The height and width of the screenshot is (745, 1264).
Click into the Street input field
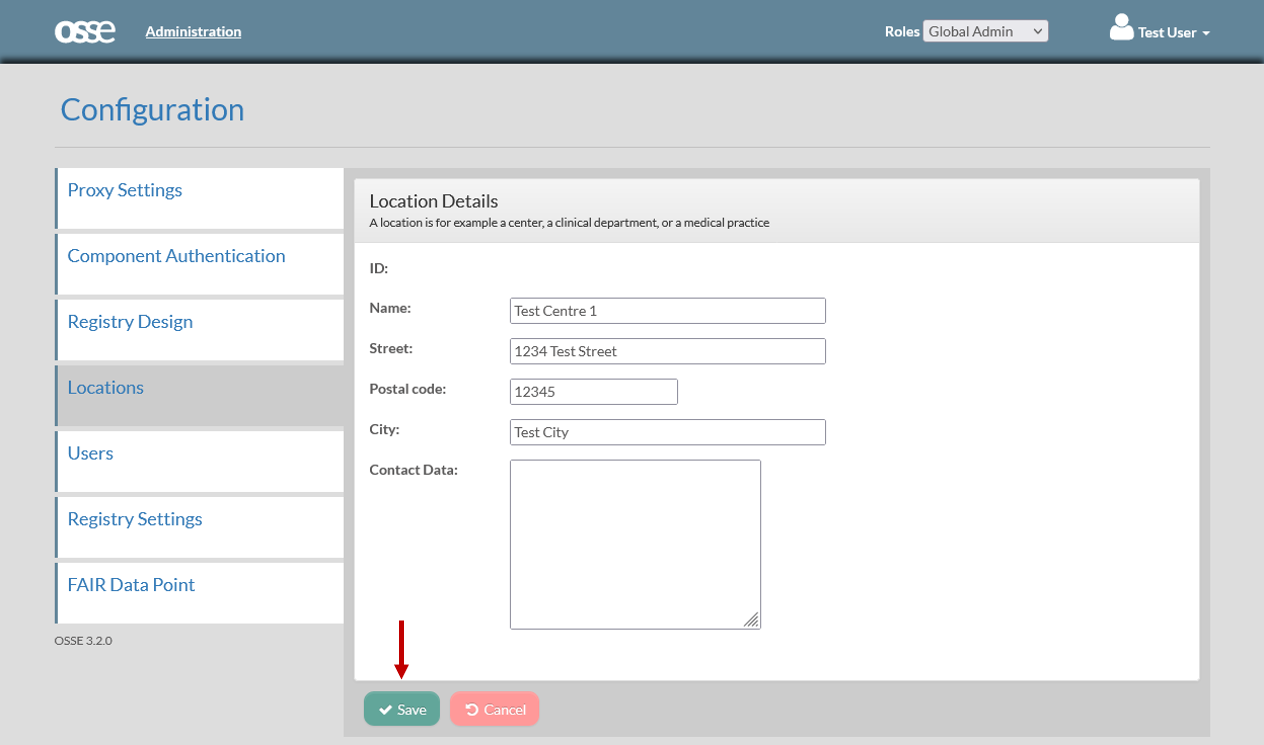tap(668, 351)
